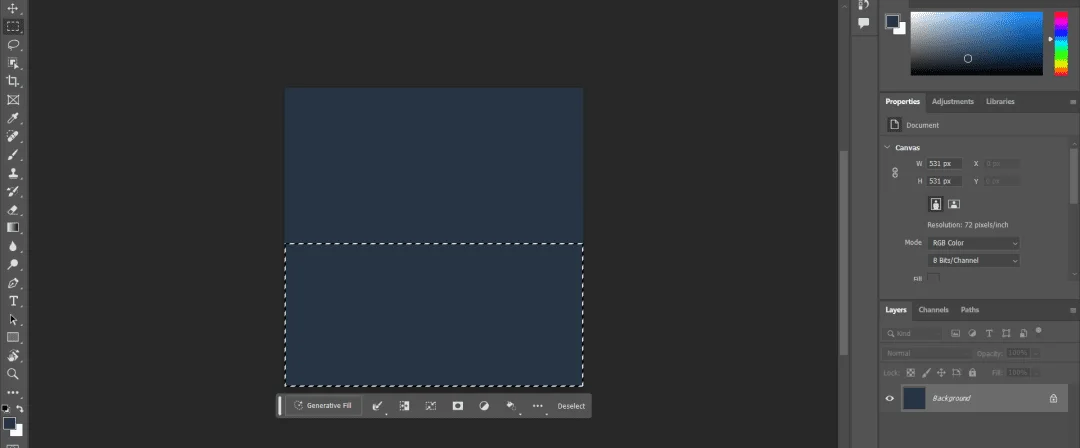This screenshot has height=448, width=1080.
Task: Click Deselect in the contextual bar
Action: (571, 406)
